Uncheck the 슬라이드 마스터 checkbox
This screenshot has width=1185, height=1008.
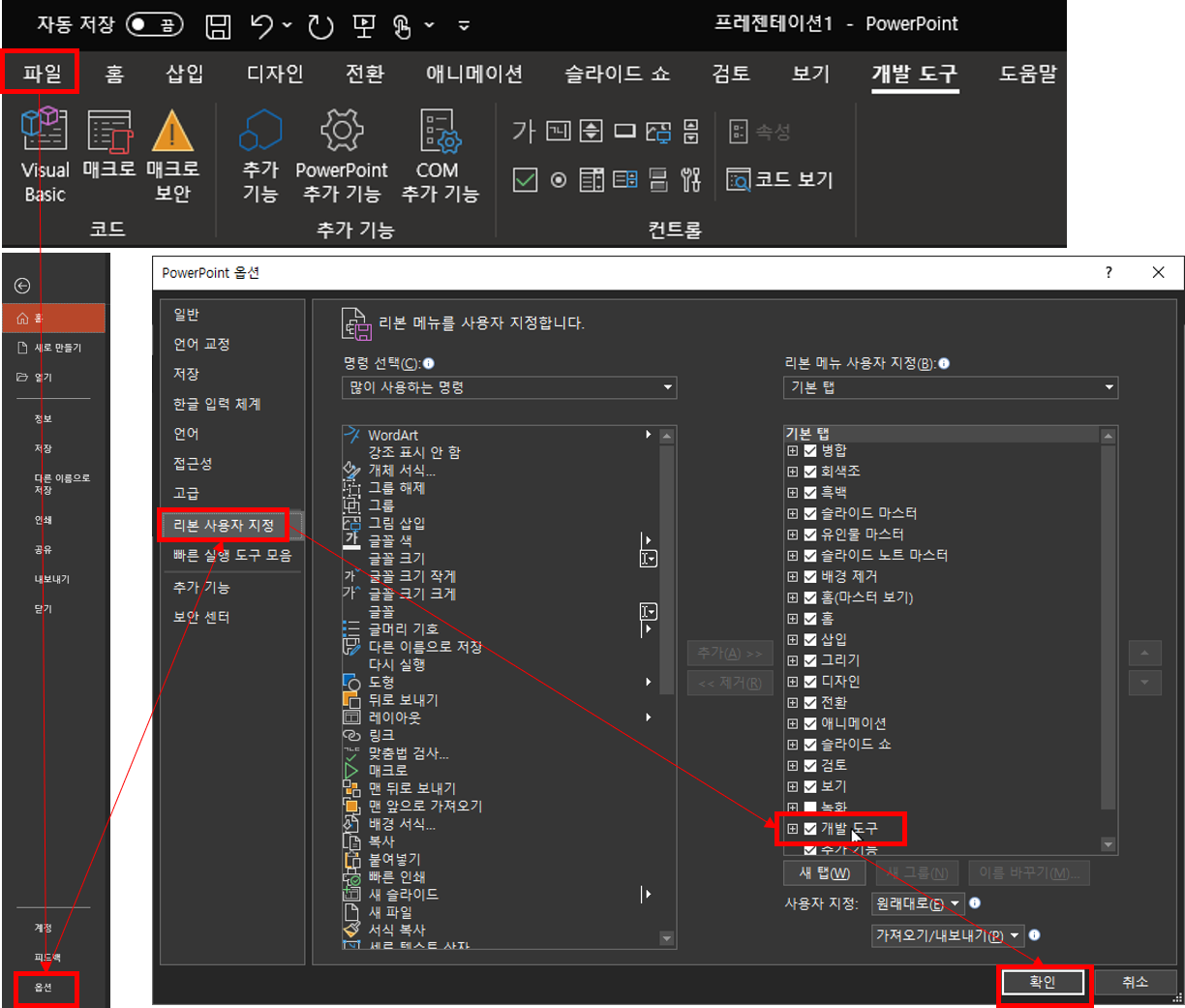pos(810,513)
